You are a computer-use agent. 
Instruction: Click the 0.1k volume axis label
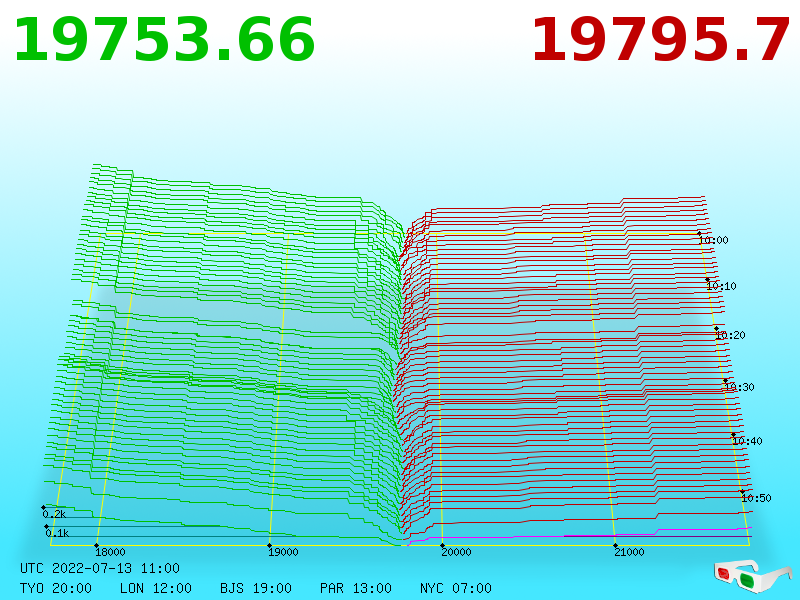(x=57, y=533)
